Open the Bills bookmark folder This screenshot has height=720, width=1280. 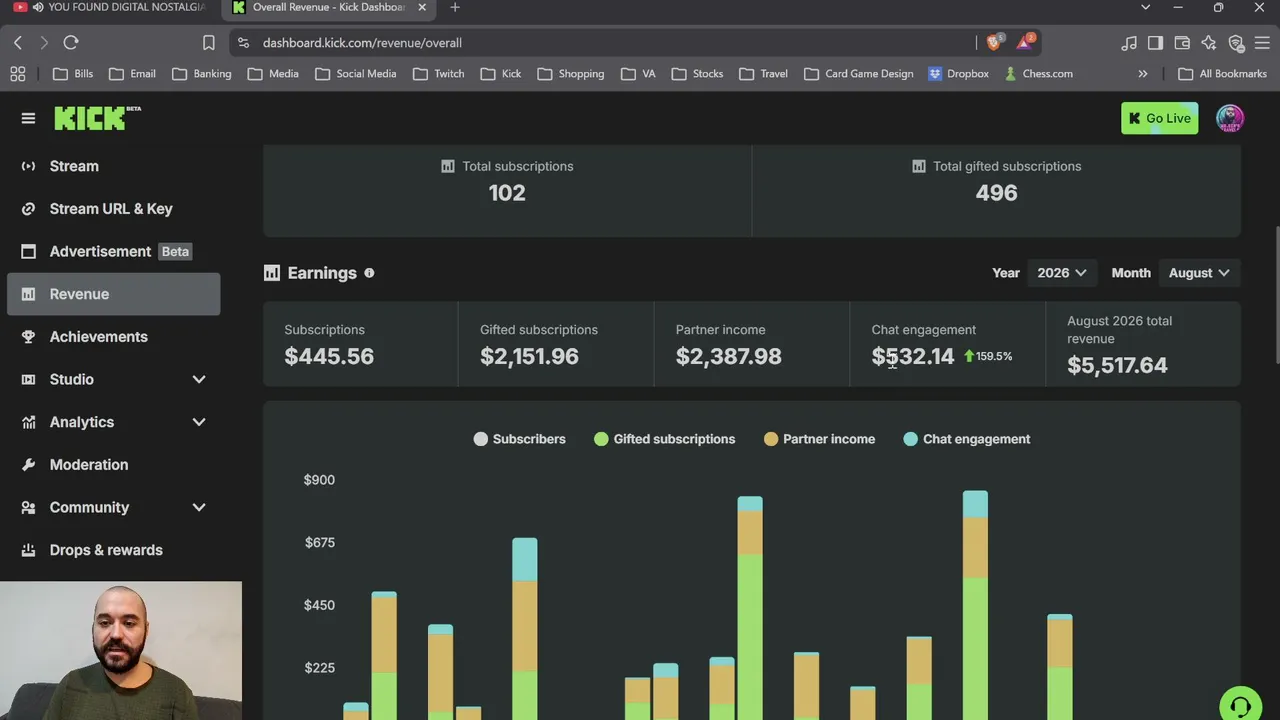click(x=73, y=73)
